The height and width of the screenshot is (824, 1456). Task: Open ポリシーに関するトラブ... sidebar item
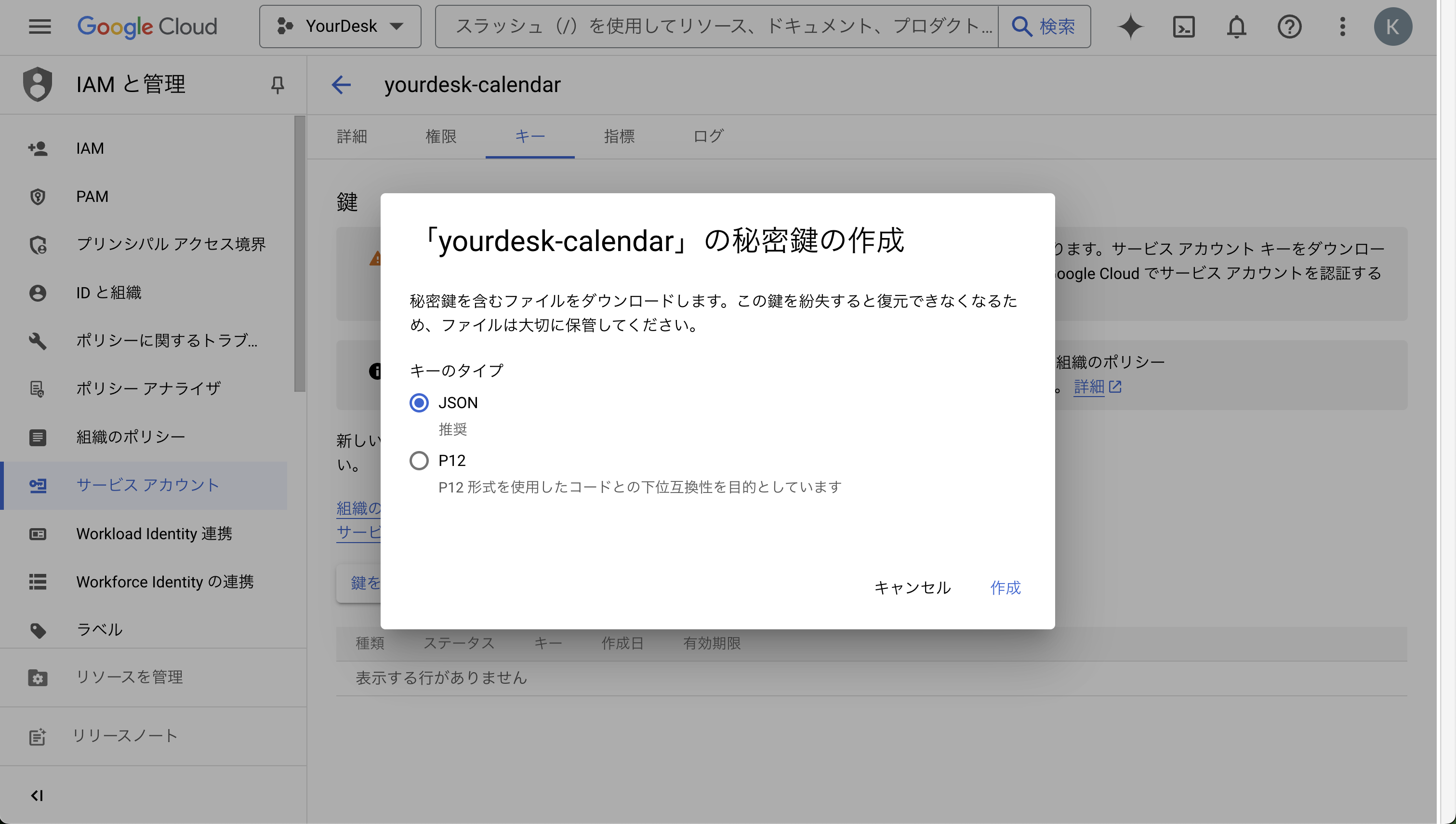(x=144, y=341)
